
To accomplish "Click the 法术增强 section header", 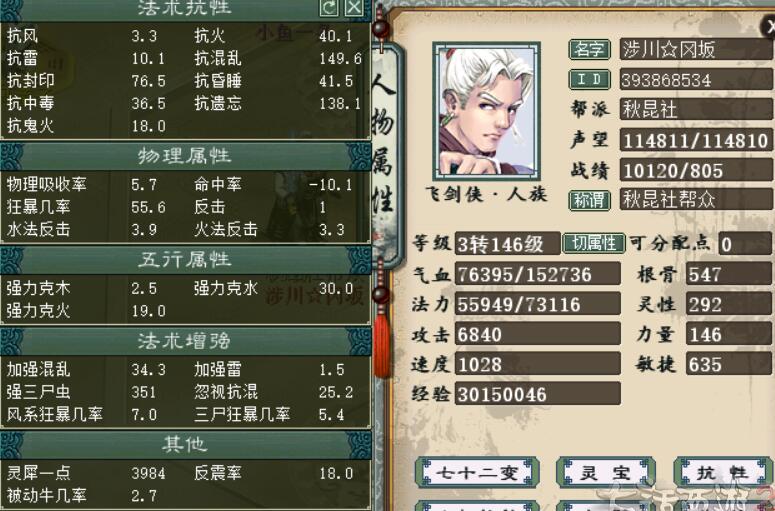I will [x=185, y=341].
